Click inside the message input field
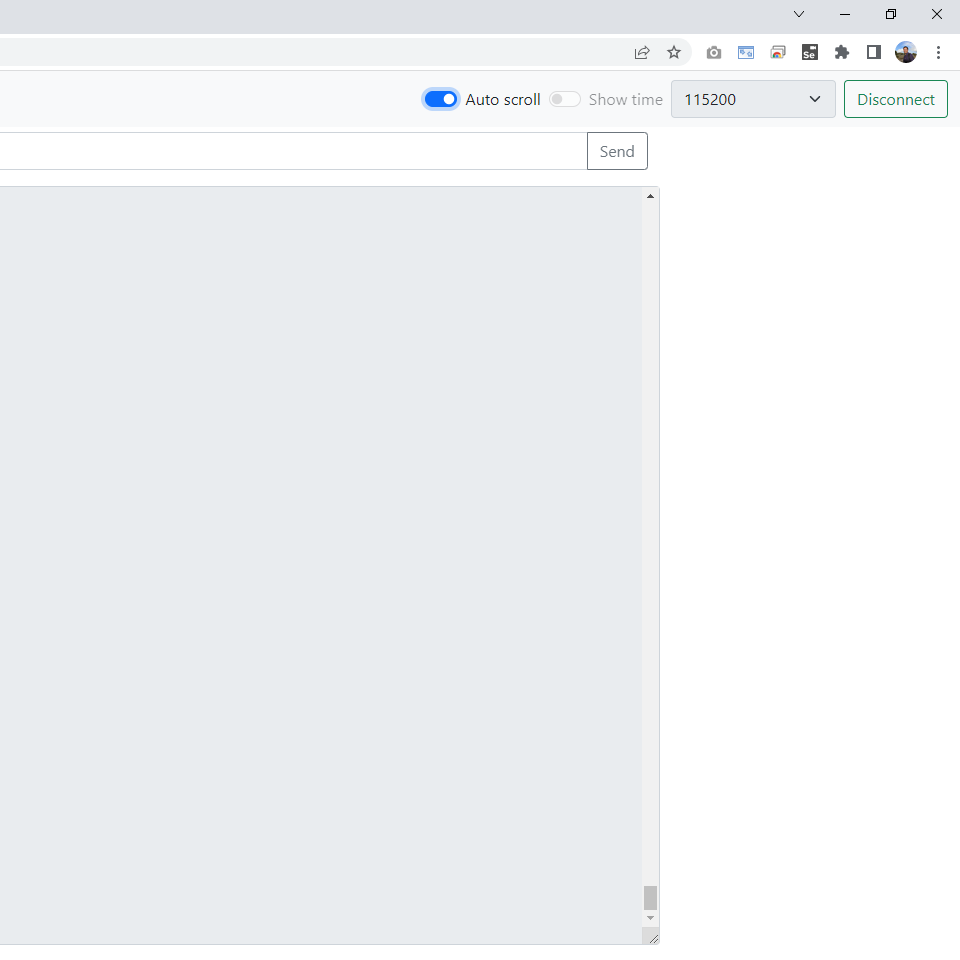Screen dimensions: 960x960 tap(290, 151)
